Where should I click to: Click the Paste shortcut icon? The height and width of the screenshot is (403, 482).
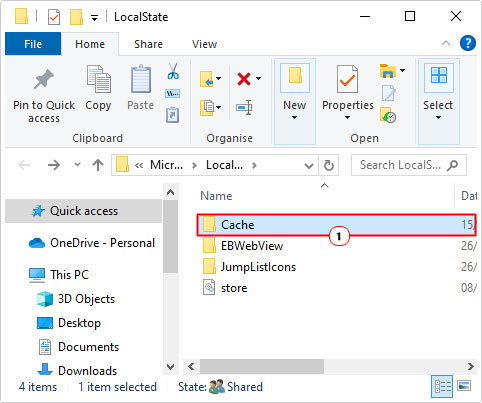[173, 115]
